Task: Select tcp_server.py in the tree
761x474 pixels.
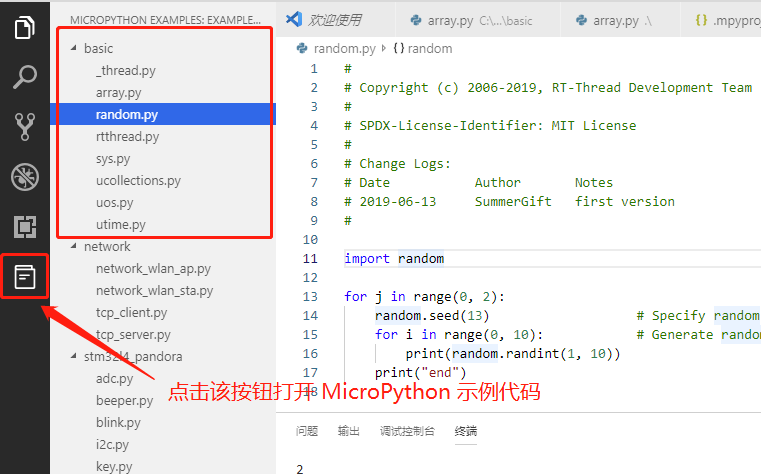Action: (x=133, y=334)
